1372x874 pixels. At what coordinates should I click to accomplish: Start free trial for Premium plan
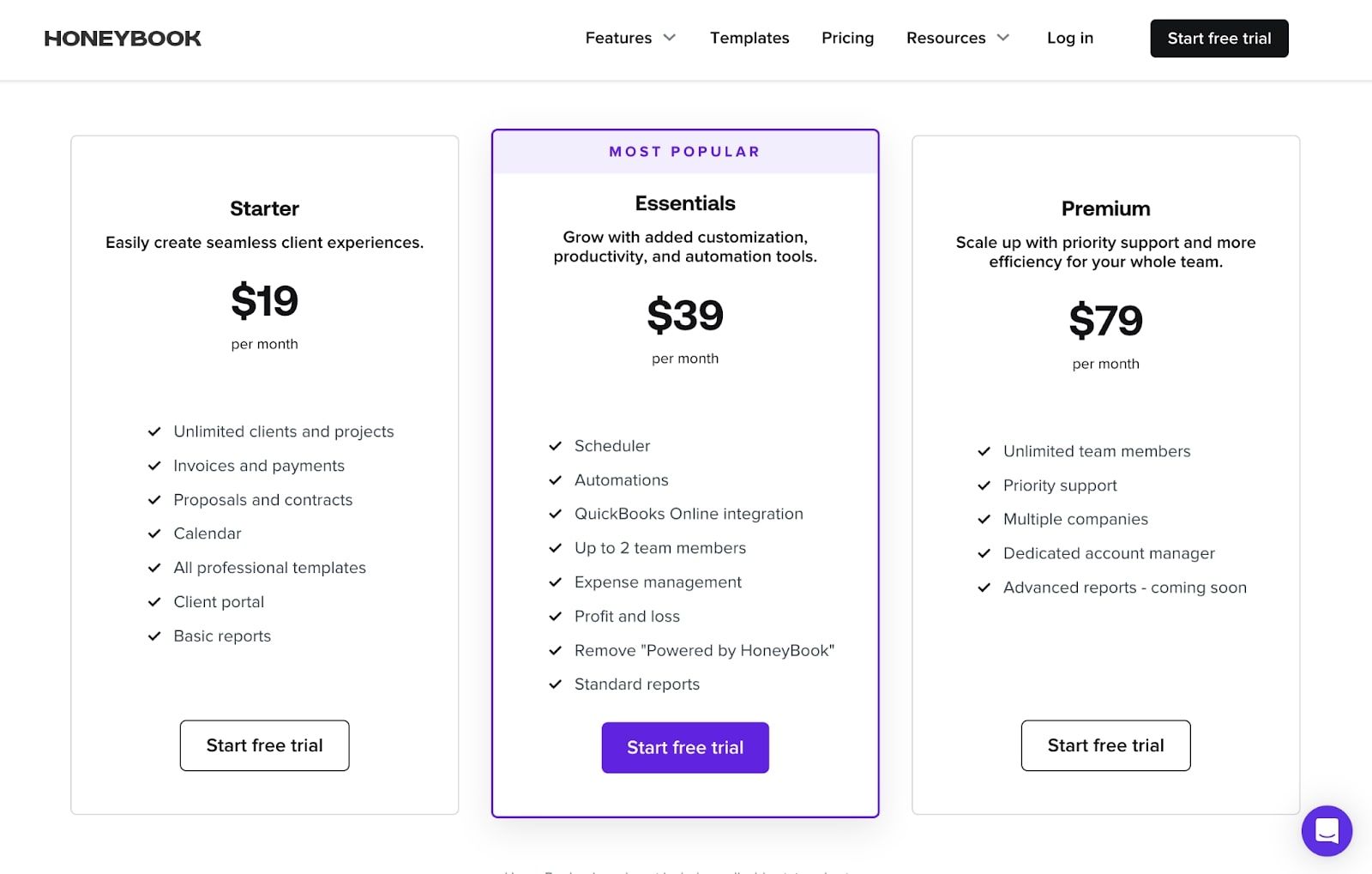coord(1105,745)
